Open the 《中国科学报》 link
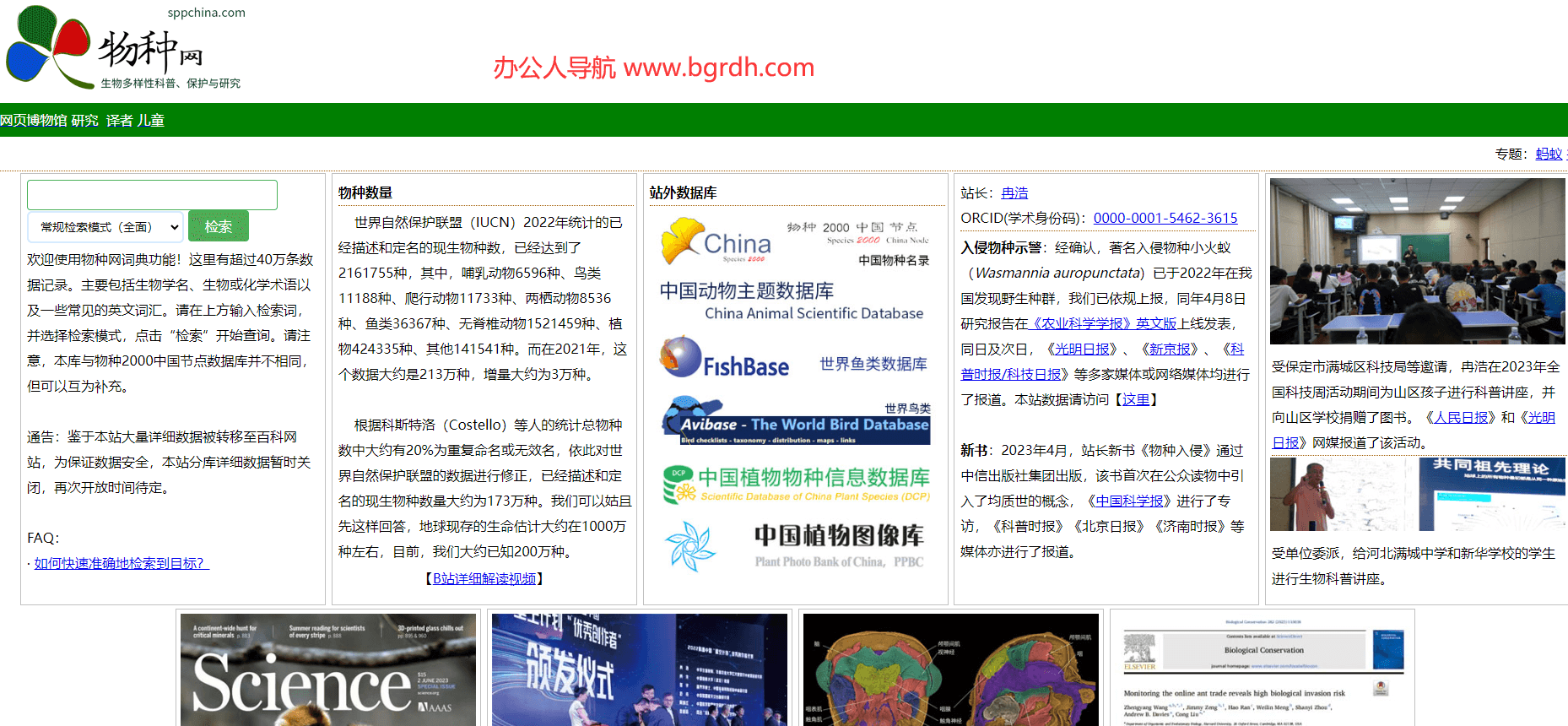Viewport: 1568px width, 726px height. (1129, 501)
